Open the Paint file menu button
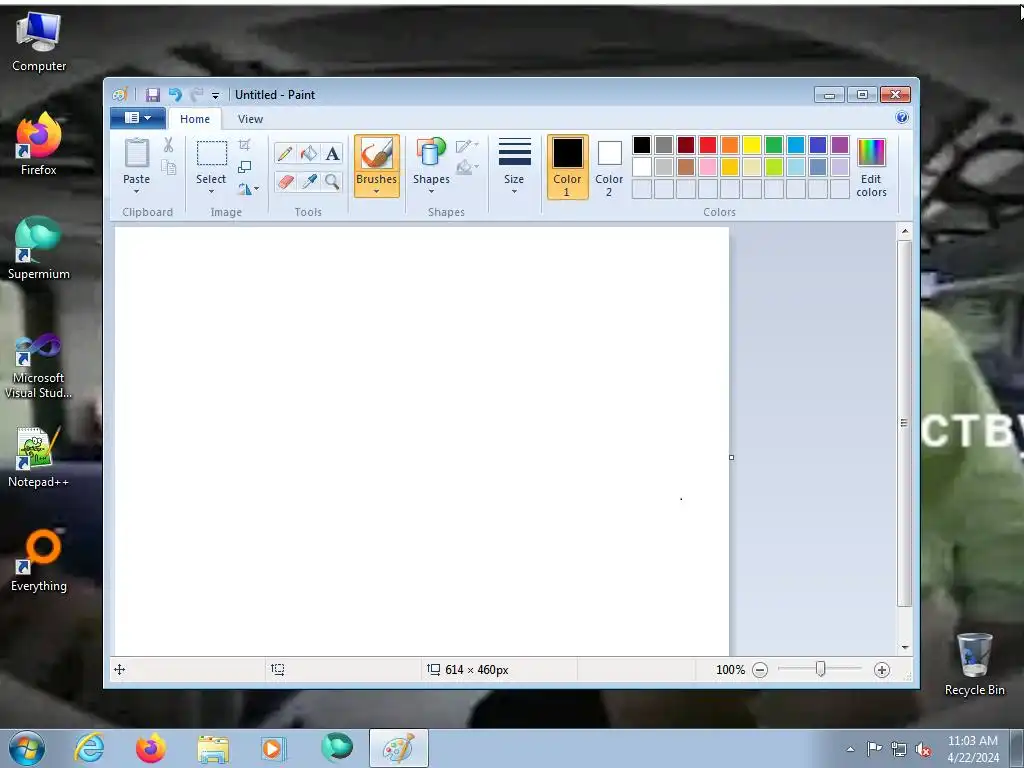 [x=138, y=118]
